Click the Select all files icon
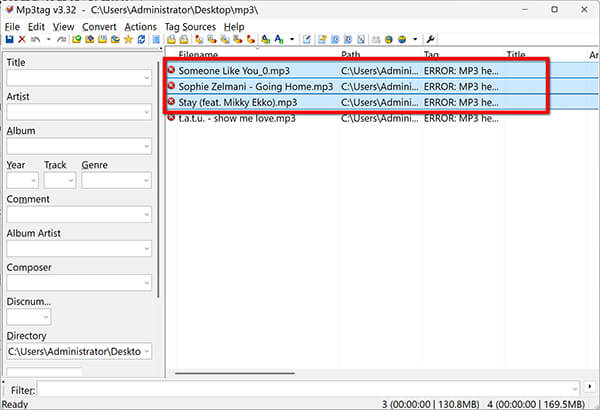Viewport: 600px width, 410px height. tap(156, 39)
